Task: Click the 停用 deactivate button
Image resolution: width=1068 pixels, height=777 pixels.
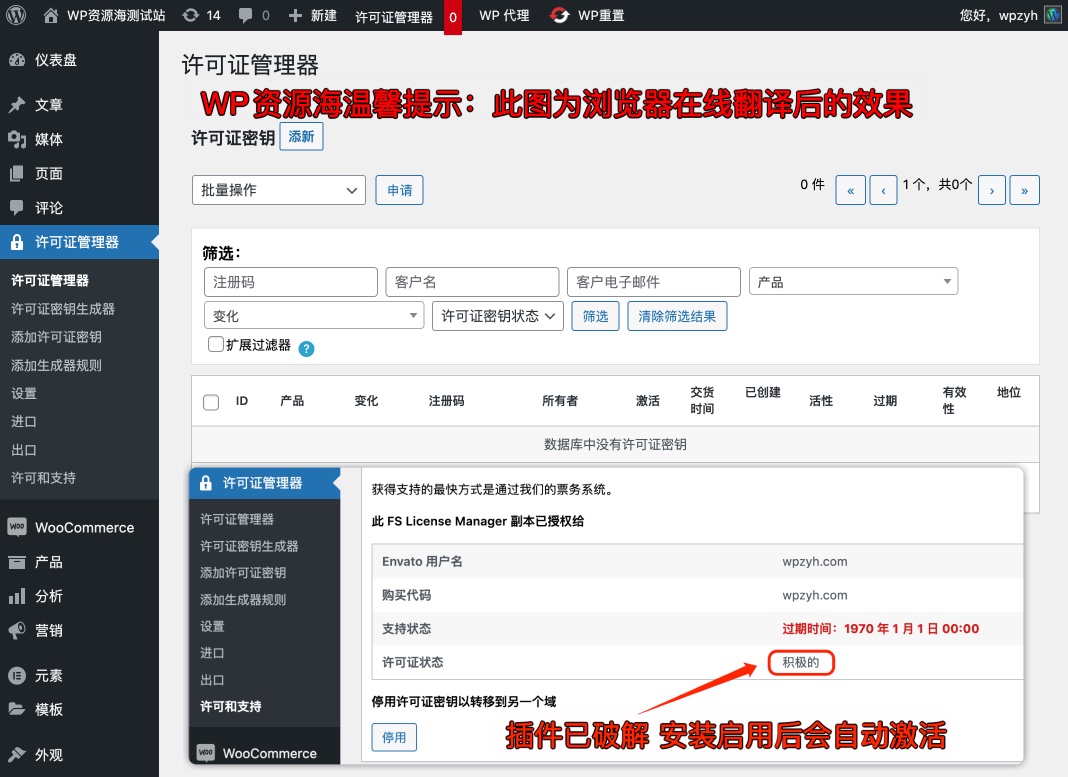Action: pos(394,737)
